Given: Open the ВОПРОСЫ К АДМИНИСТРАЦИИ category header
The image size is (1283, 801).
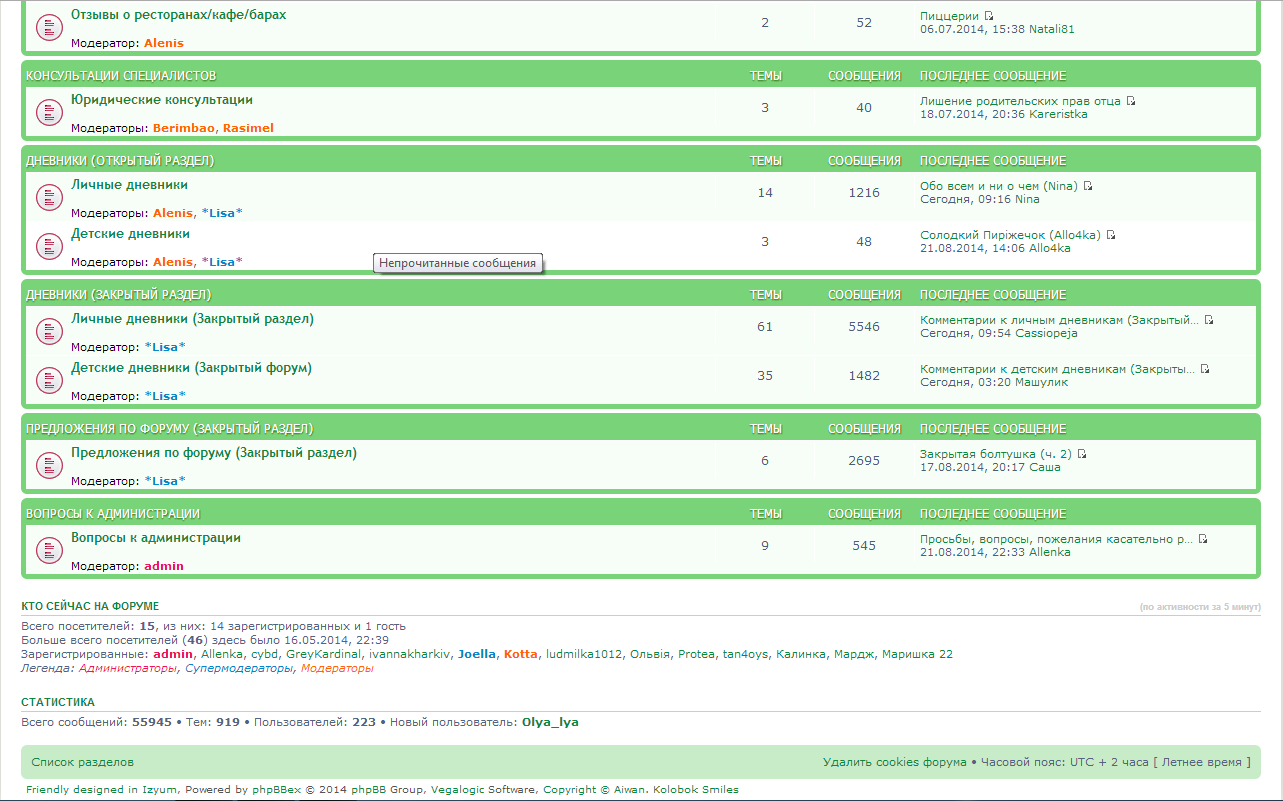Looking at the screenshot, I should [x=113, y=514].
